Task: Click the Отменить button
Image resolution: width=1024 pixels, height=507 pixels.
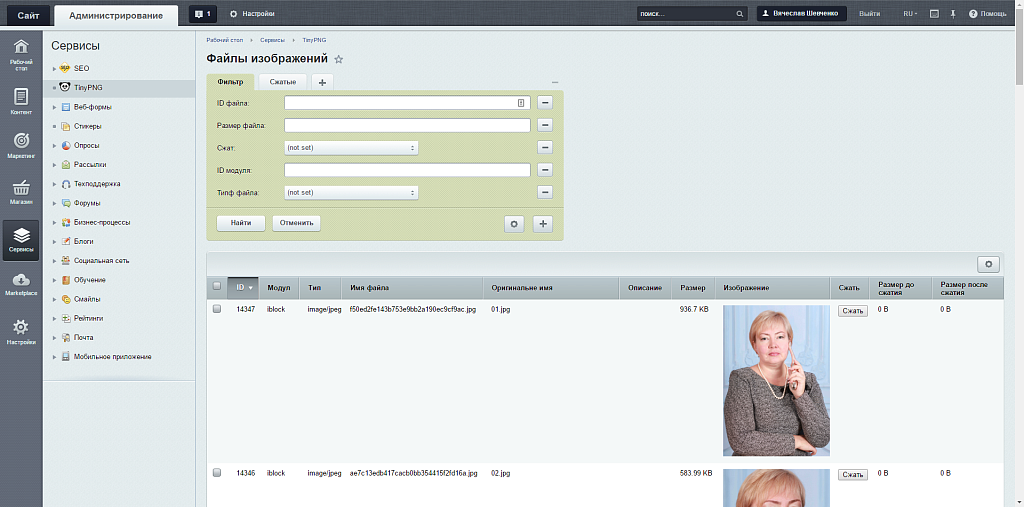Action: tap(296, 223)
